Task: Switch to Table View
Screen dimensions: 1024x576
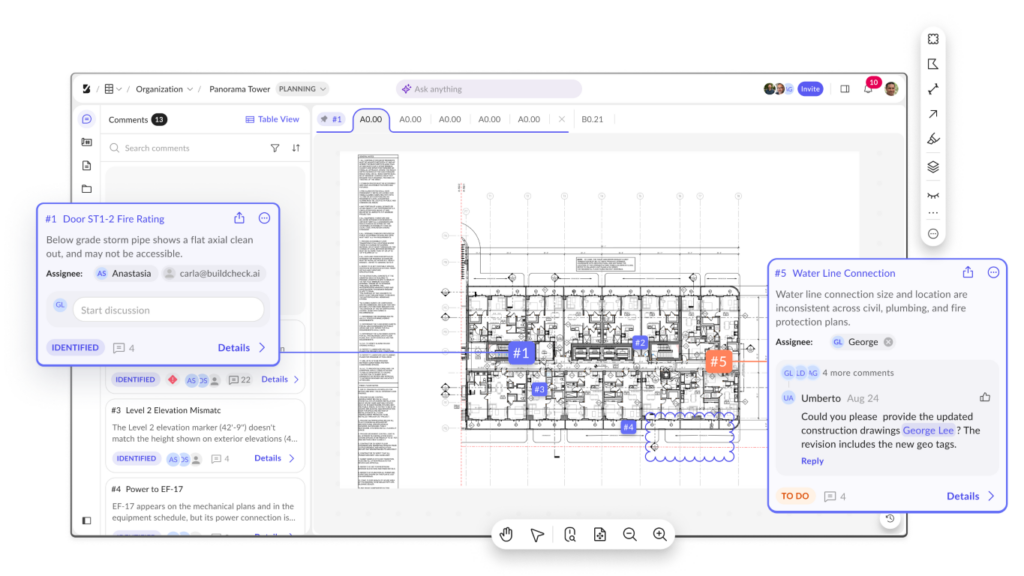Action: pos(272,119)
